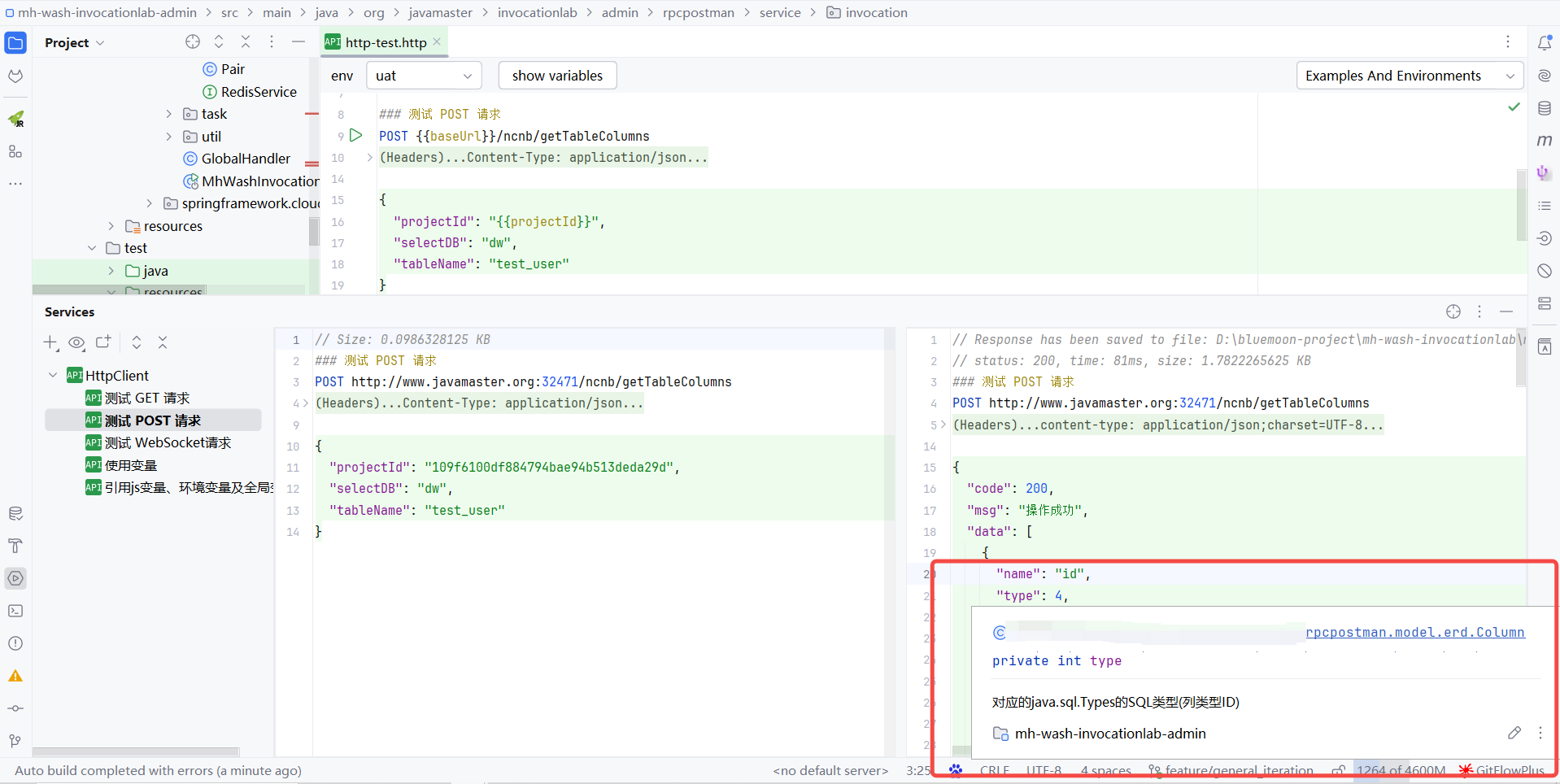The width and height of the screenshot is (1560, 784).
Task: Click the show variables button
Action: pos(557,76)
